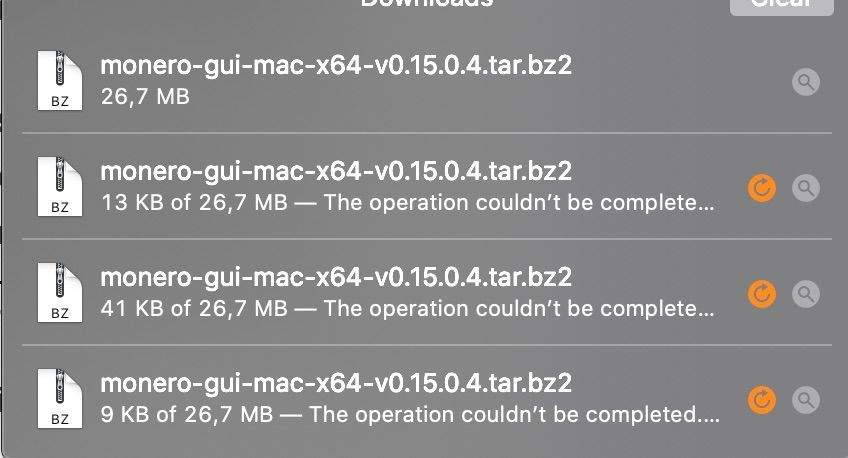The height and width of the screenshot is (458, 848).
Task: Select the filename above the 41 KB status
Action: 336,277
